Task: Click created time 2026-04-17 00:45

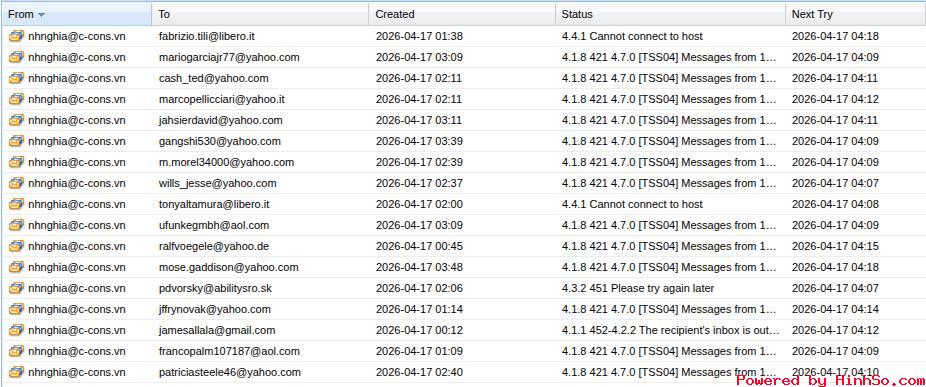Action: pyautogui.click(x=419, y=246)
